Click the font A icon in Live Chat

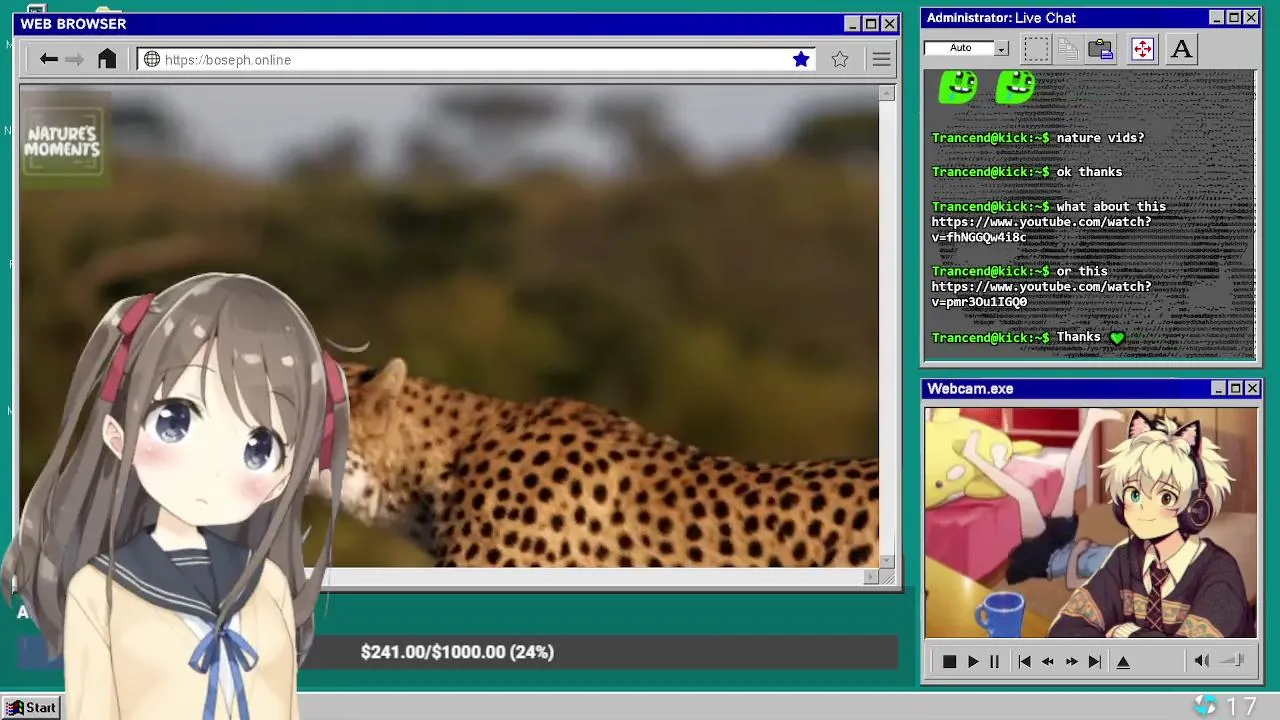pyautogui.click(x=1181, y=48)
